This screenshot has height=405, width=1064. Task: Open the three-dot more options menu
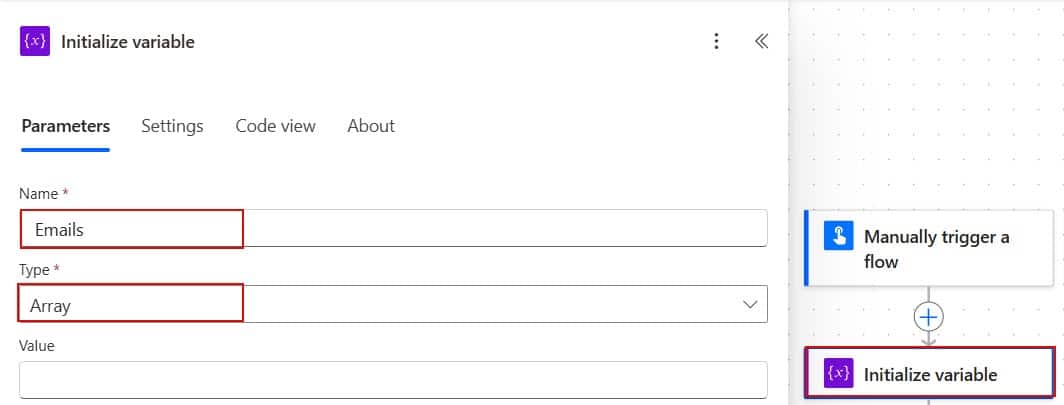coord(716,41)
